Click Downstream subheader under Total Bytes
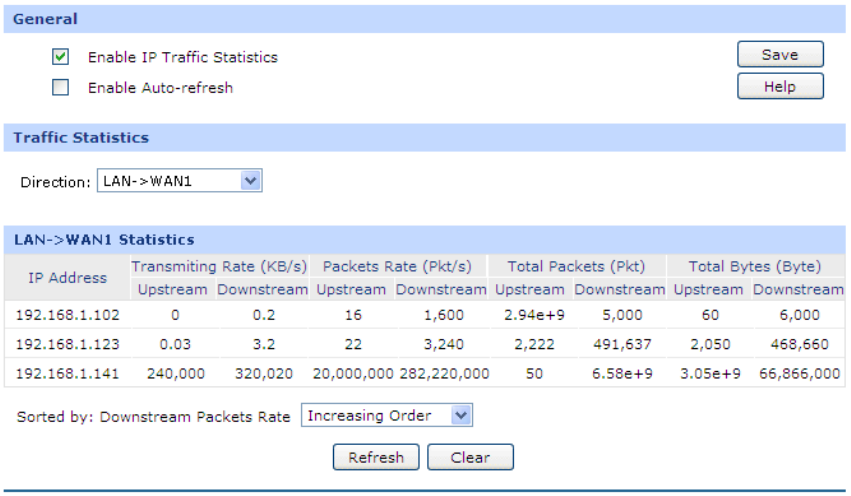Viewport: 851px width, 496px height. [x=798, y=289]
